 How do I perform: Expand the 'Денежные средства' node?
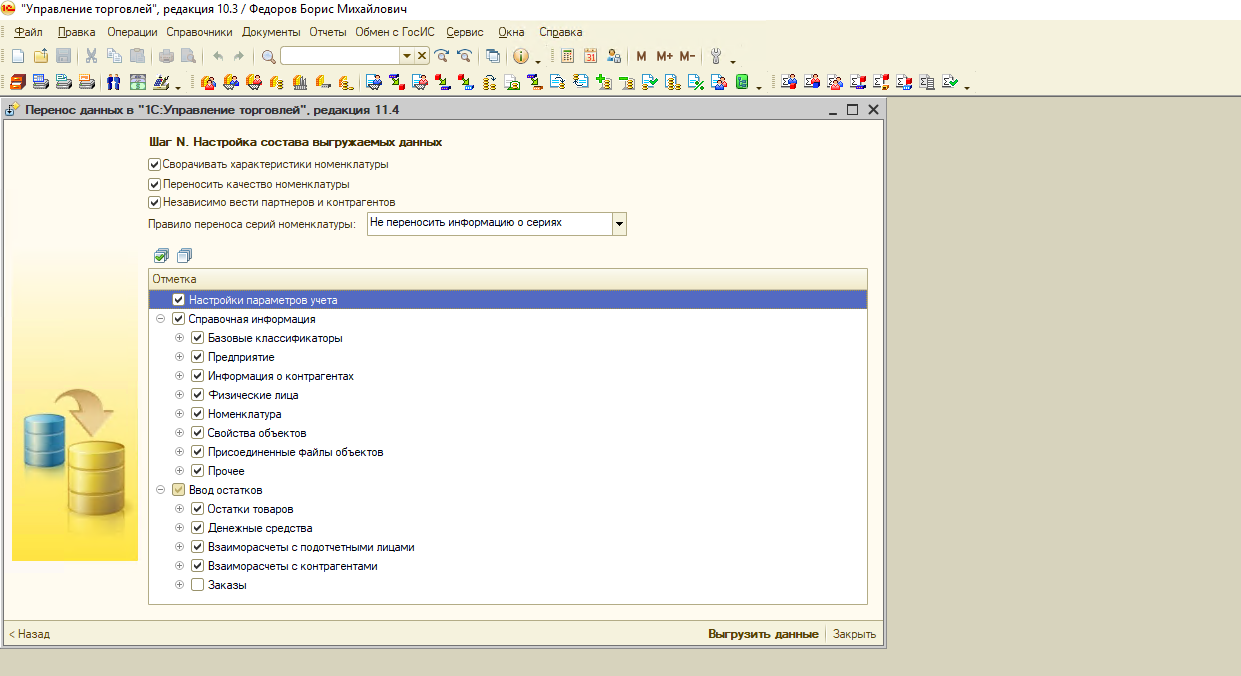coord(180,528)
